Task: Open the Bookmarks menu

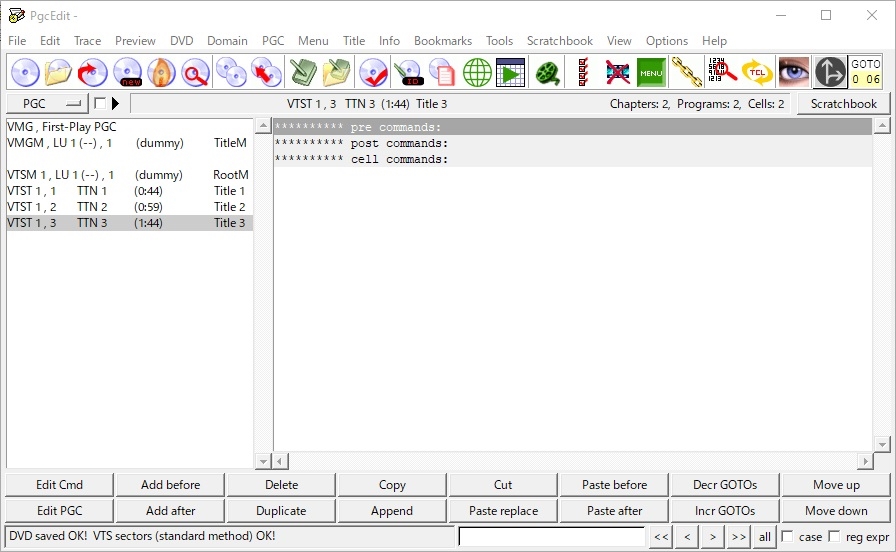Action: pyautogui.click(x=443, y=41)
